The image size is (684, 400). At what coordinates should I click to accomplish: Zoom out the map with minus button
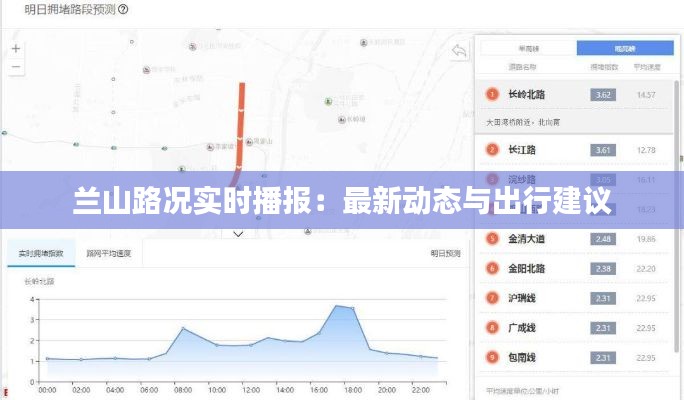click(16, 67)
